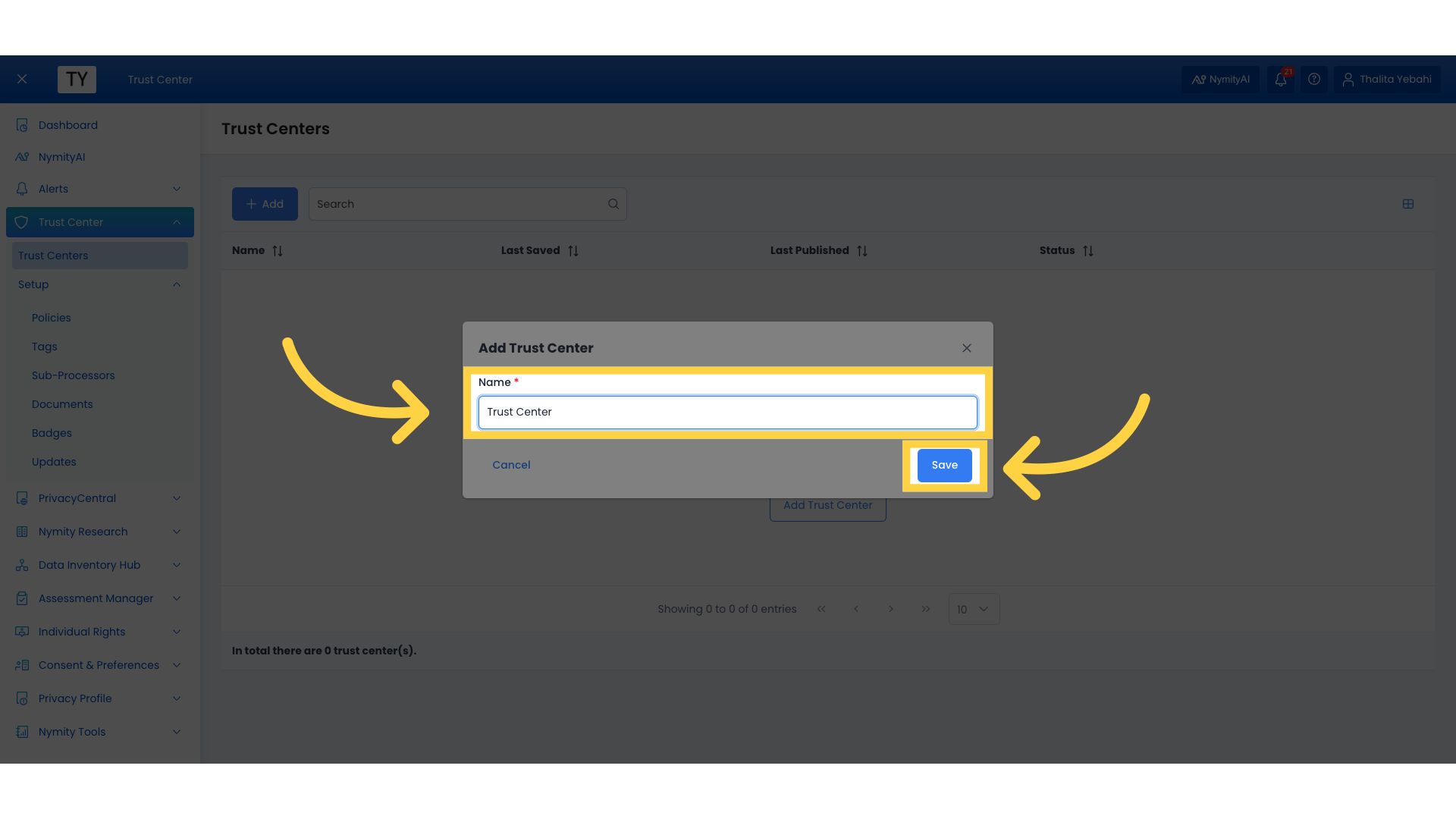Expand the Alerts section
Viewport: 1456px width, 819px height.
[176, 189]
